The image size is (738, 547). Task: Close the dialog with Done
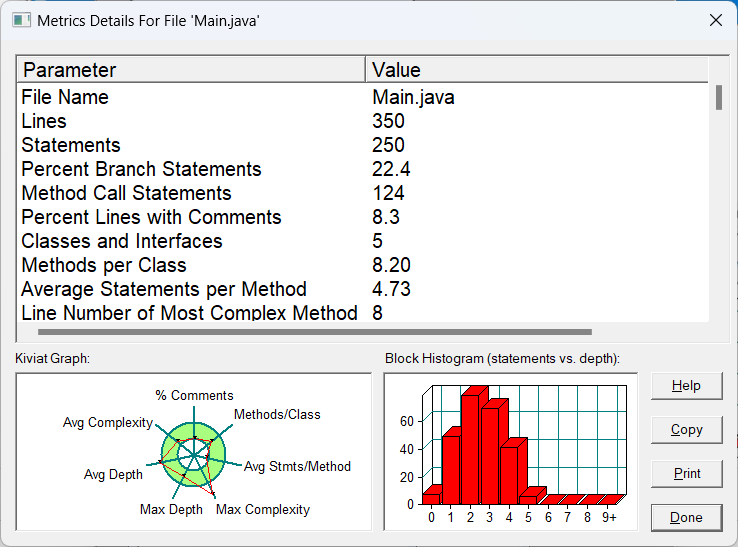point(686,518)
